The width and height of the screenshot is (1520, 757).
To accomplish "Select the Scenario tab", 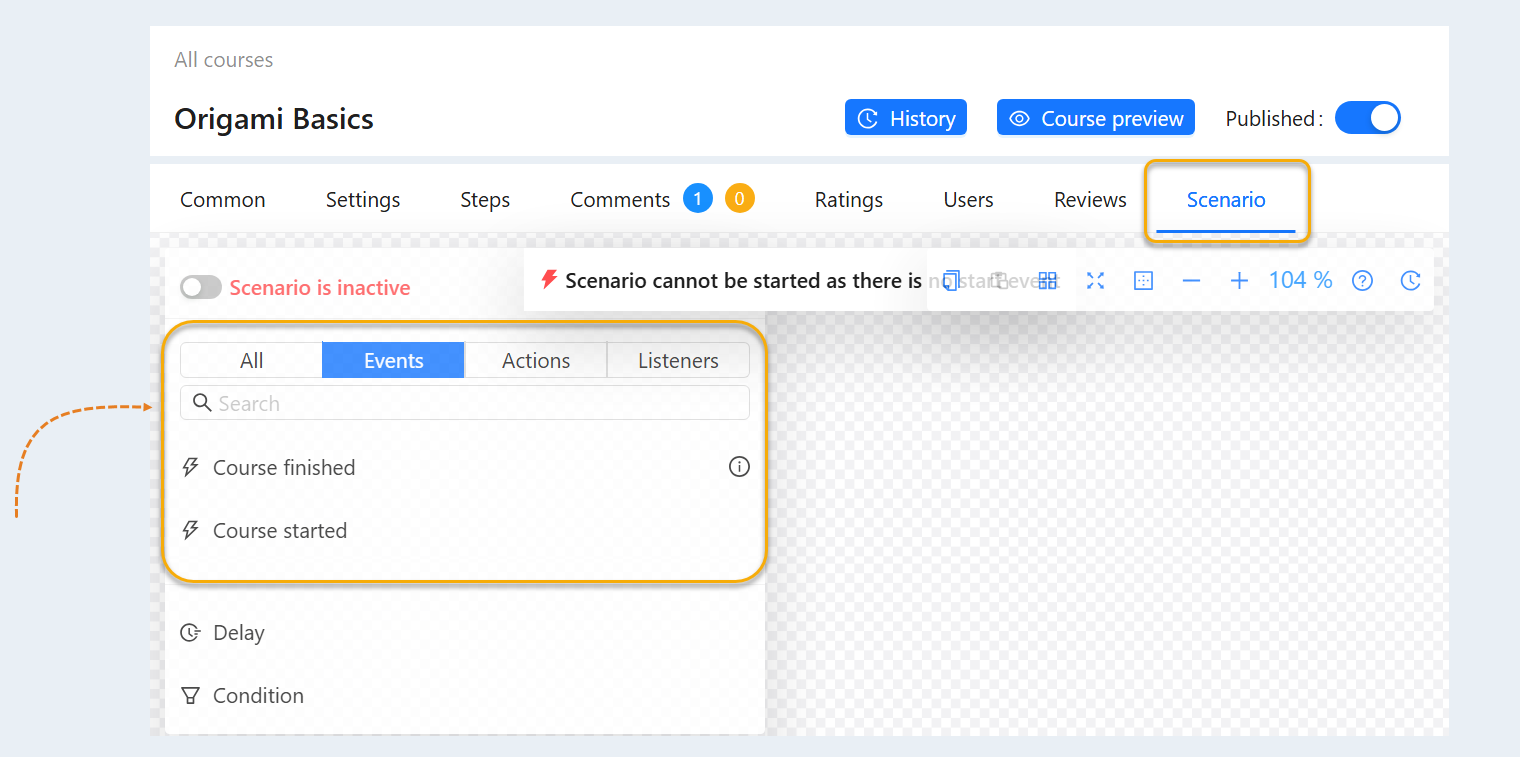I will tap(1226, 200).
